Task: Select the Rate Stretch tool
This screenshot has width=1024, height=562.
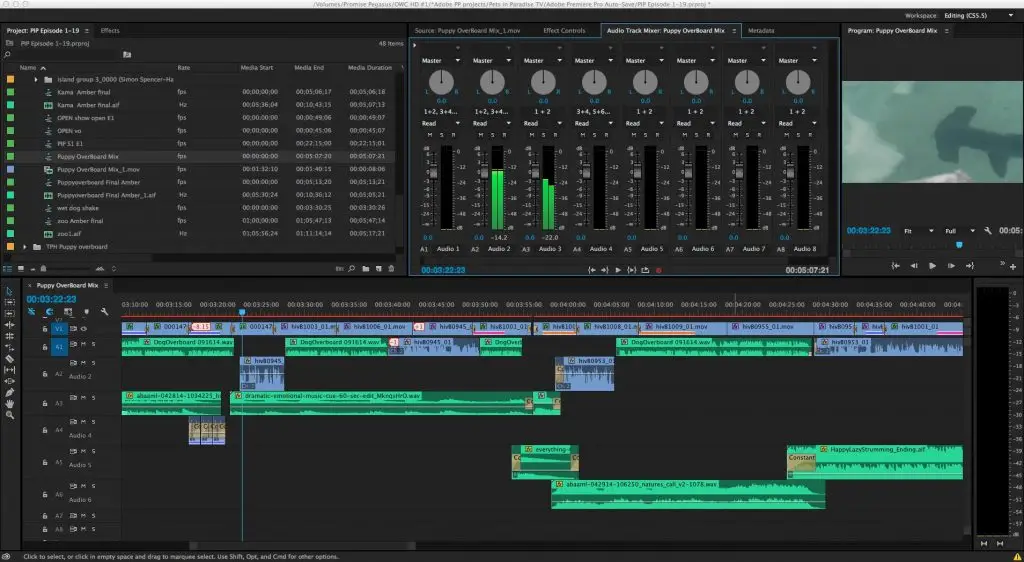Action: [x=9, y=347]
